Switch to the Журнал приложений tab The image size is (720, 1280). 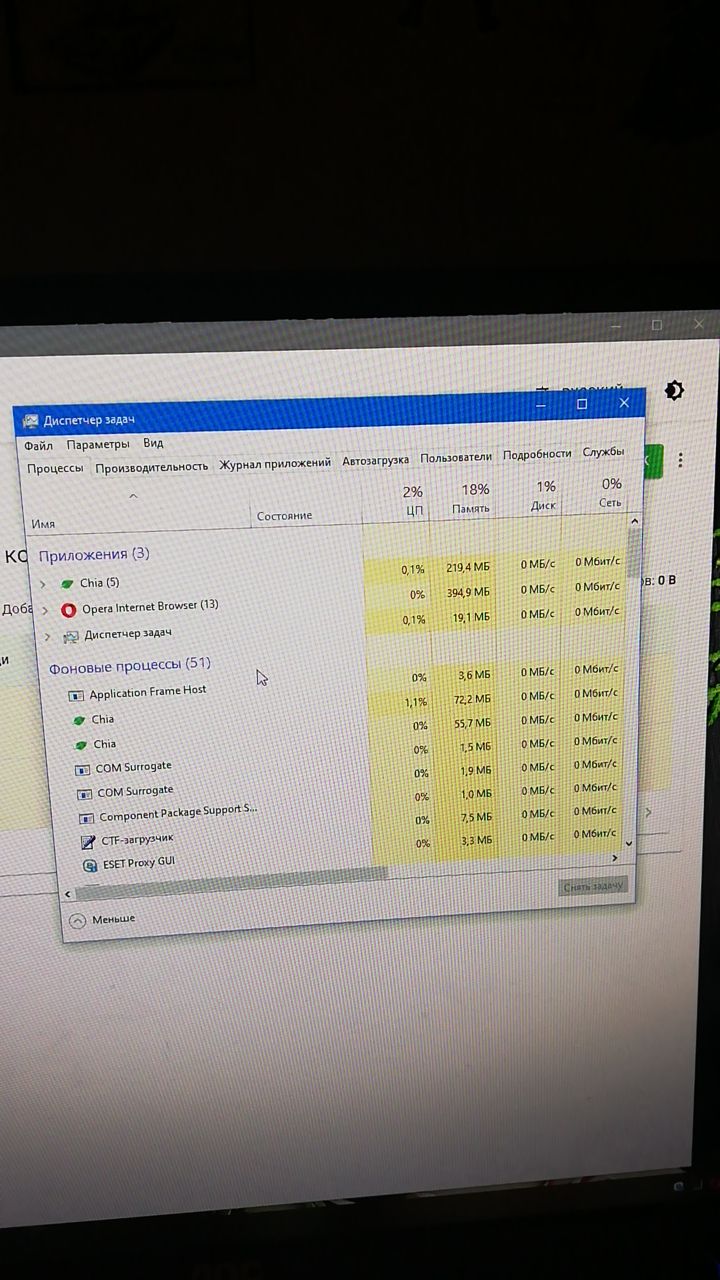[275, 463]
